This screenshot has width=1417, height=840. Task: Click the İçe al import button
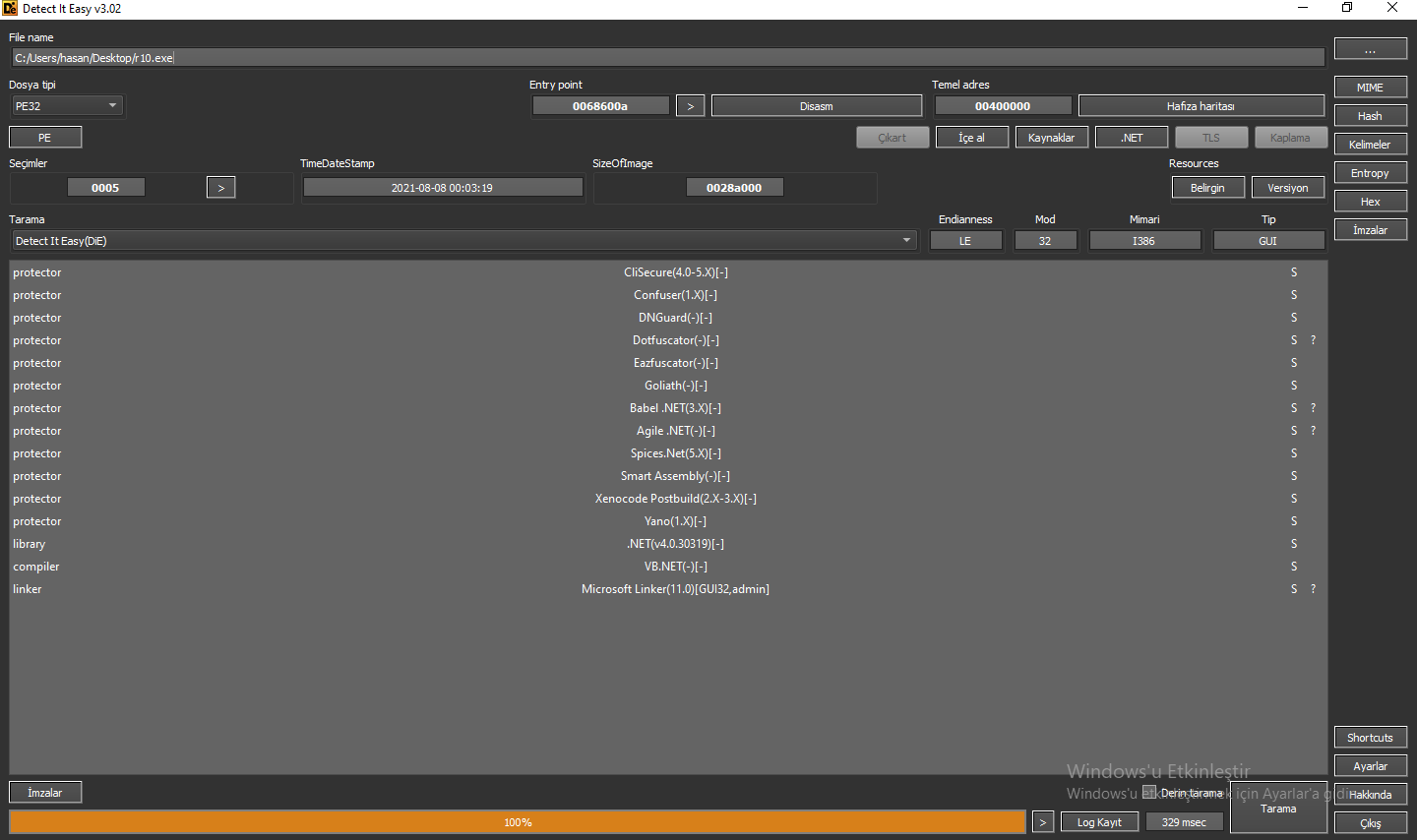coord(972,138)
